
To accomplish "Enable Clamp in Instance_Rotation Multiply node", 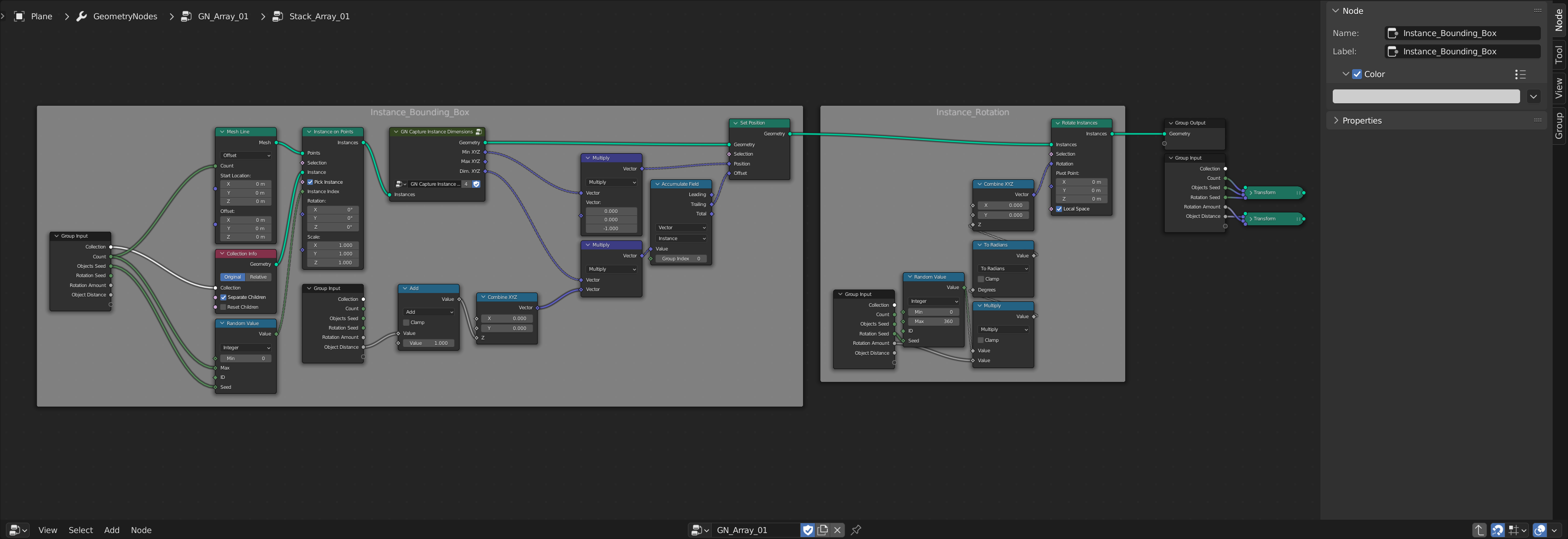I will click(980, 340).
